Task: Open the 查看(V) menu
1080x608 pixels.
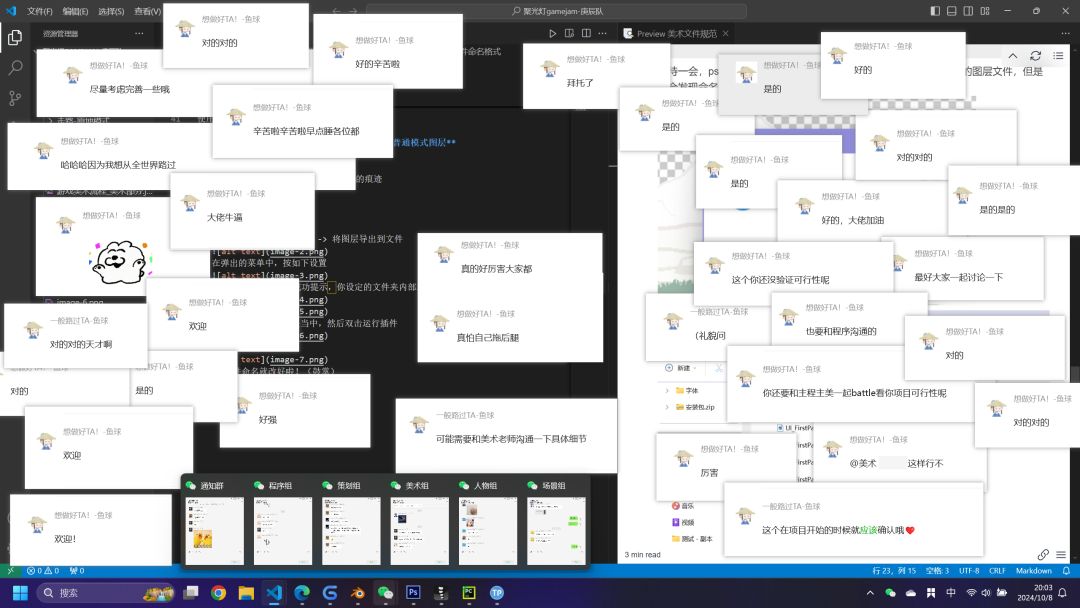Action: [x=147, y=11]
